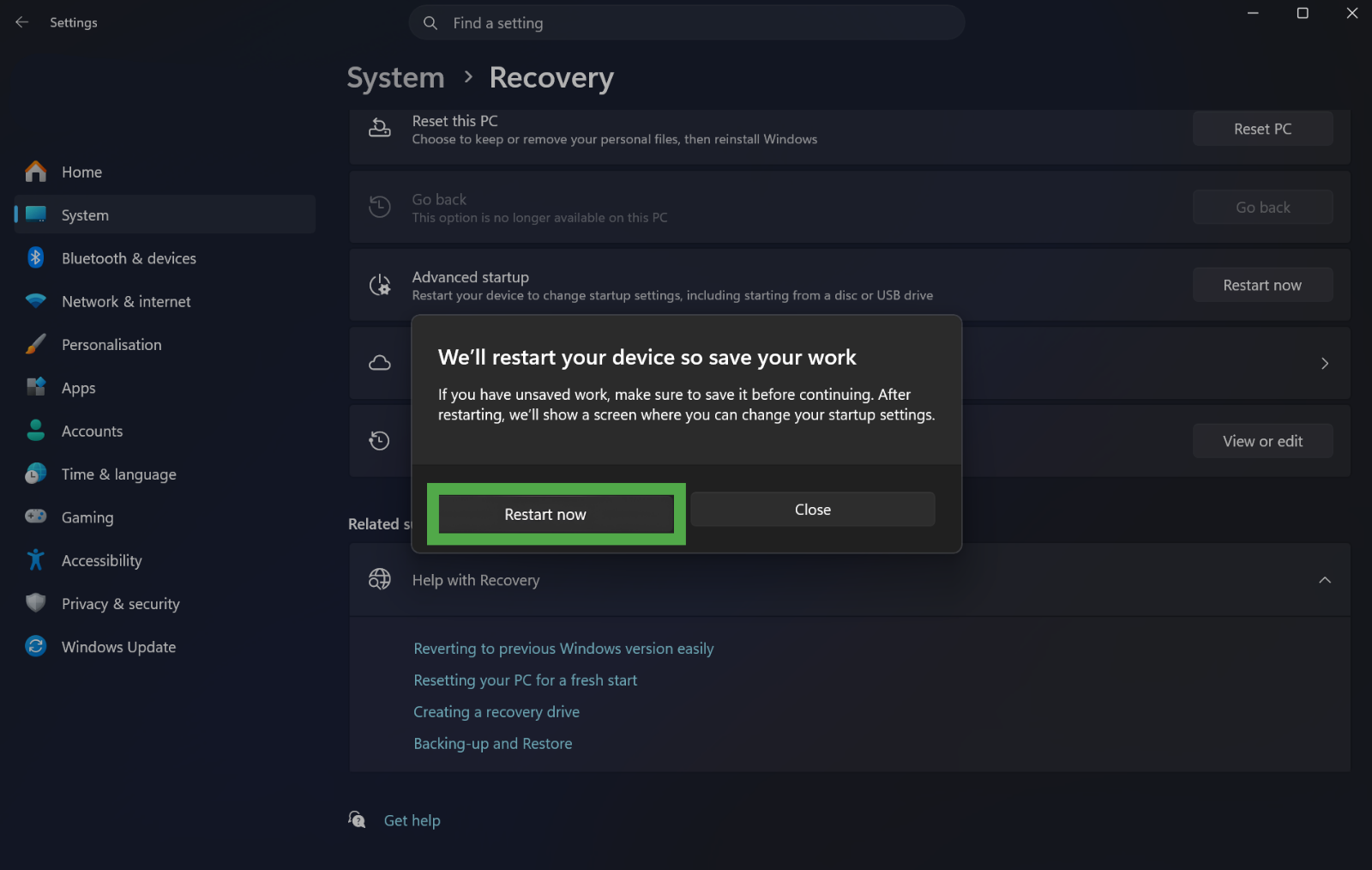Click the back arrow in Settings
Screen dimensions: 1372x870
[x=22, y=22]
